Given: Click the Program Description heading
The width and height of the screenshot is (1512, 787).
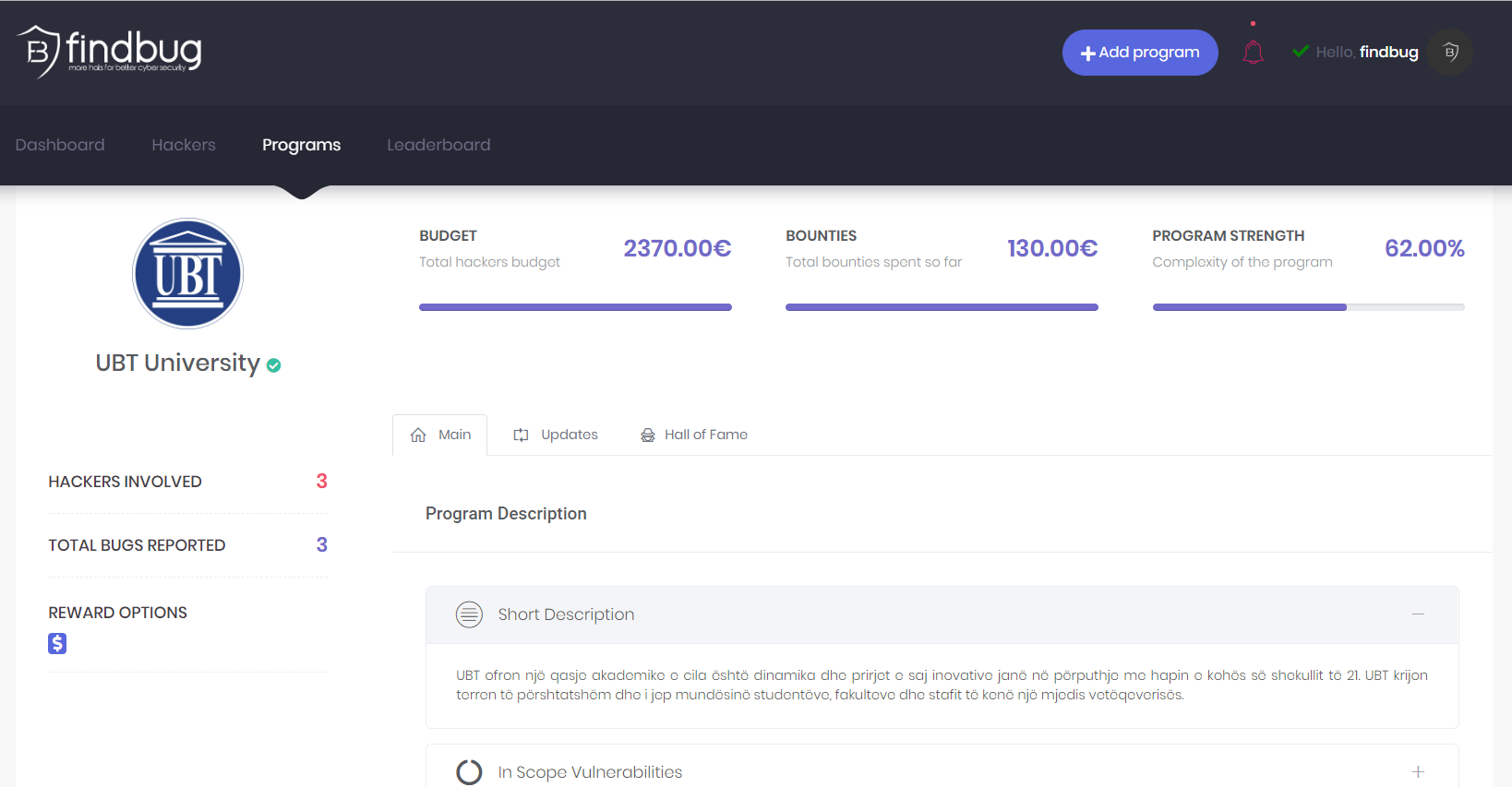Looking at the screenshot, I should click(x=506, y=514).
